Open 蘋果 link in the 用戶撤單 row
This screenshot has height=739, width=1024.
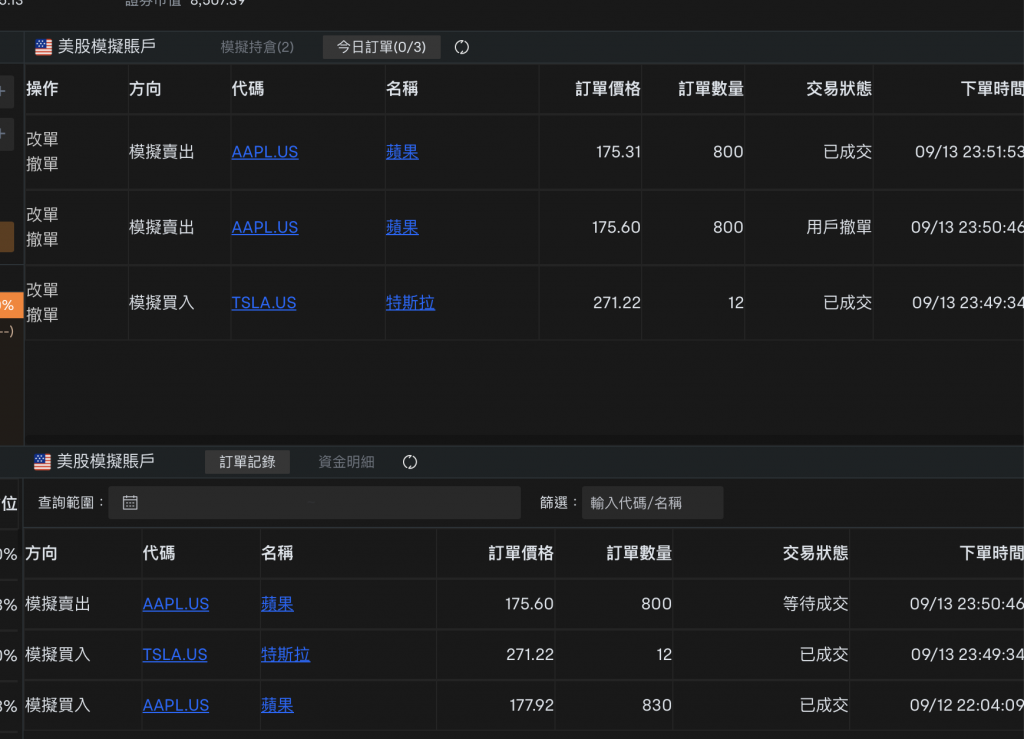402,227
